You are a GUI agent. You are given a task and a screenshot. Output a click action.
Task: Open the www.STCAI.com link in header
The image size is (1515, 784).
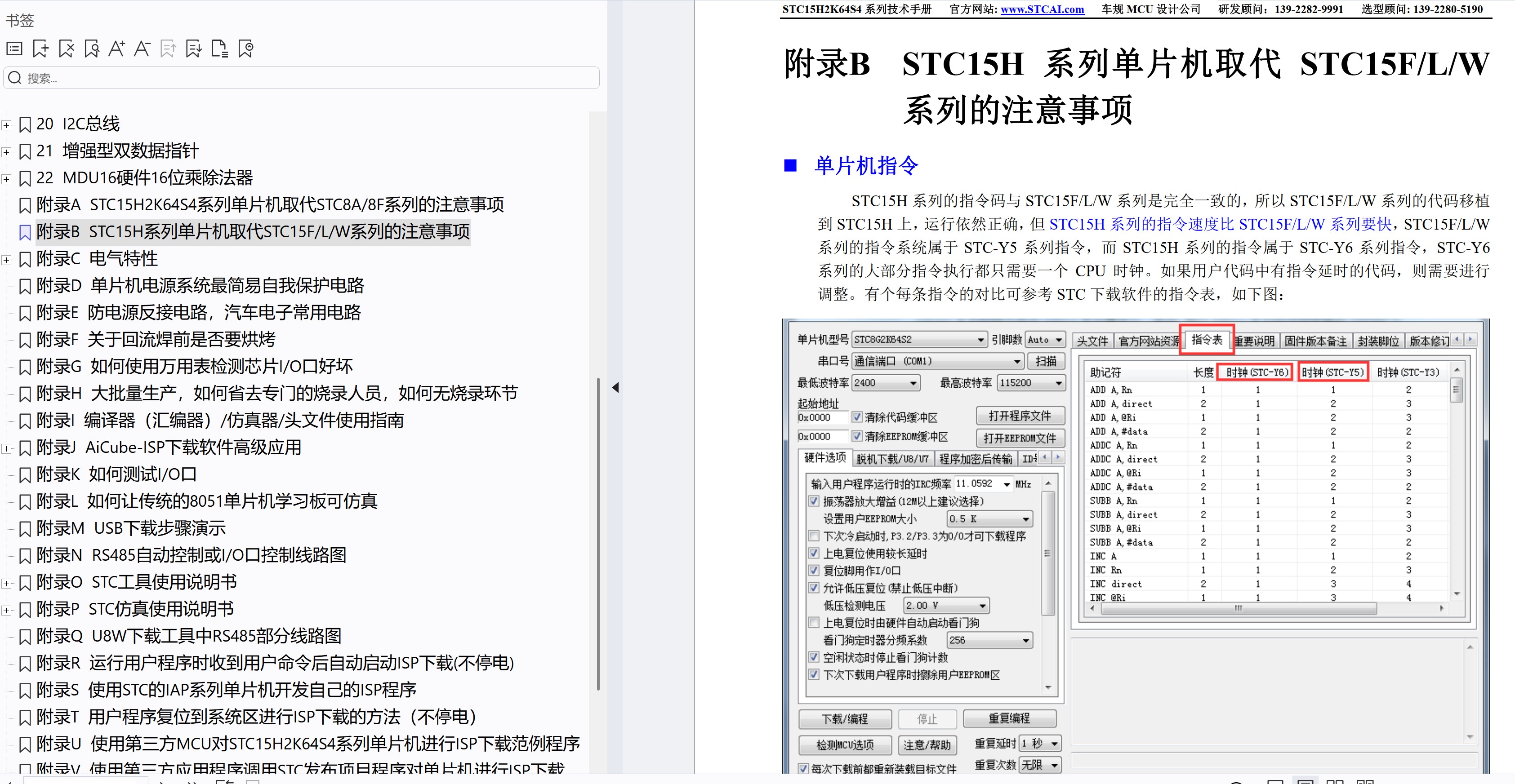1042,9
